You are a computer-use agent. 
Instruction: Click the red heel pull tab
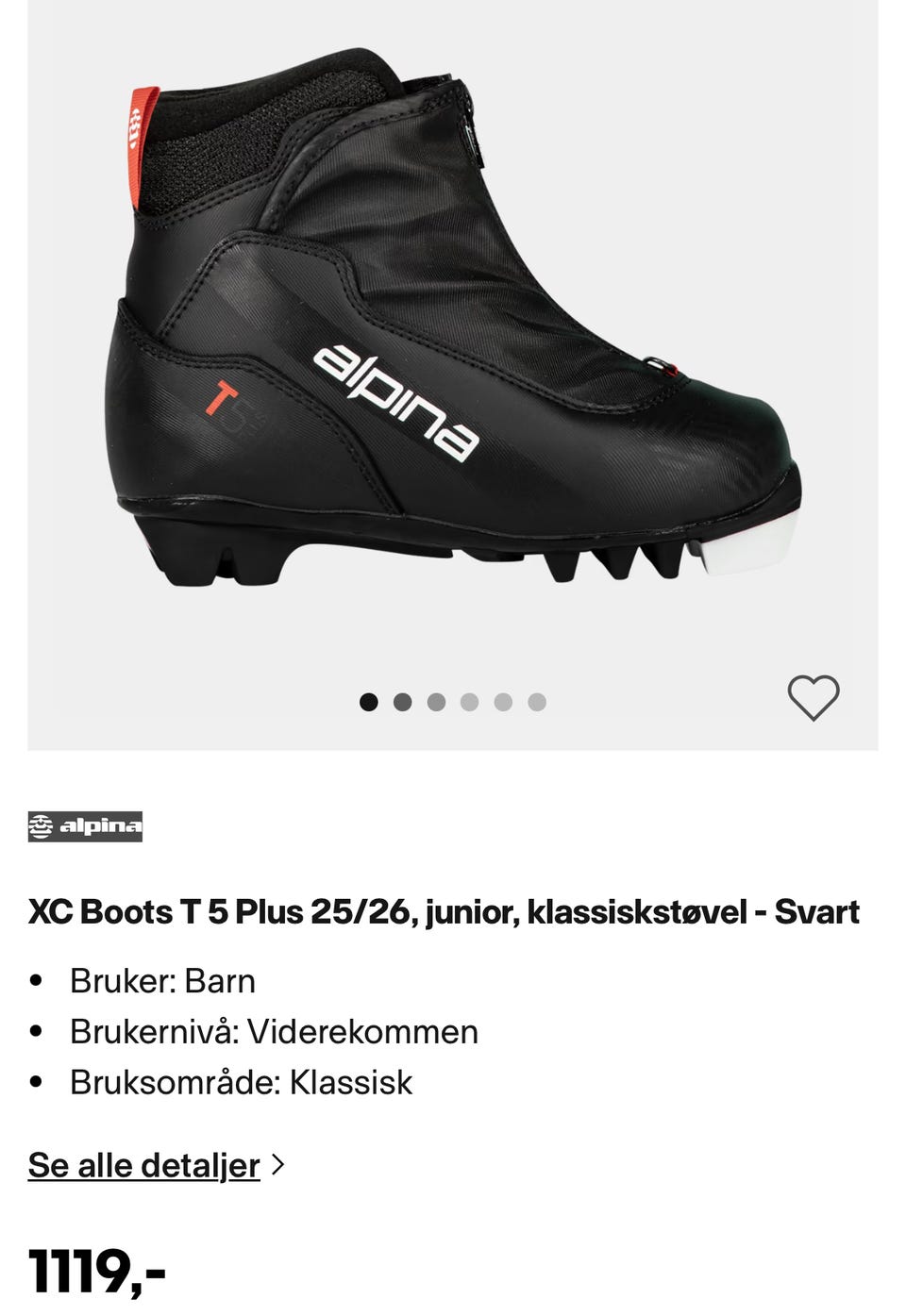pyautogui.click(x=143, y=148)
